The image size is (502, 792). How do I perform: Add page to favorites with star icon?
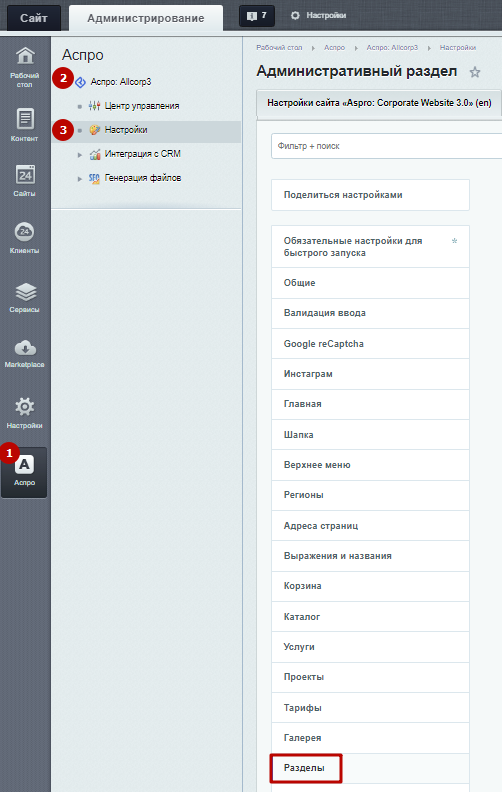pos(475,72)
